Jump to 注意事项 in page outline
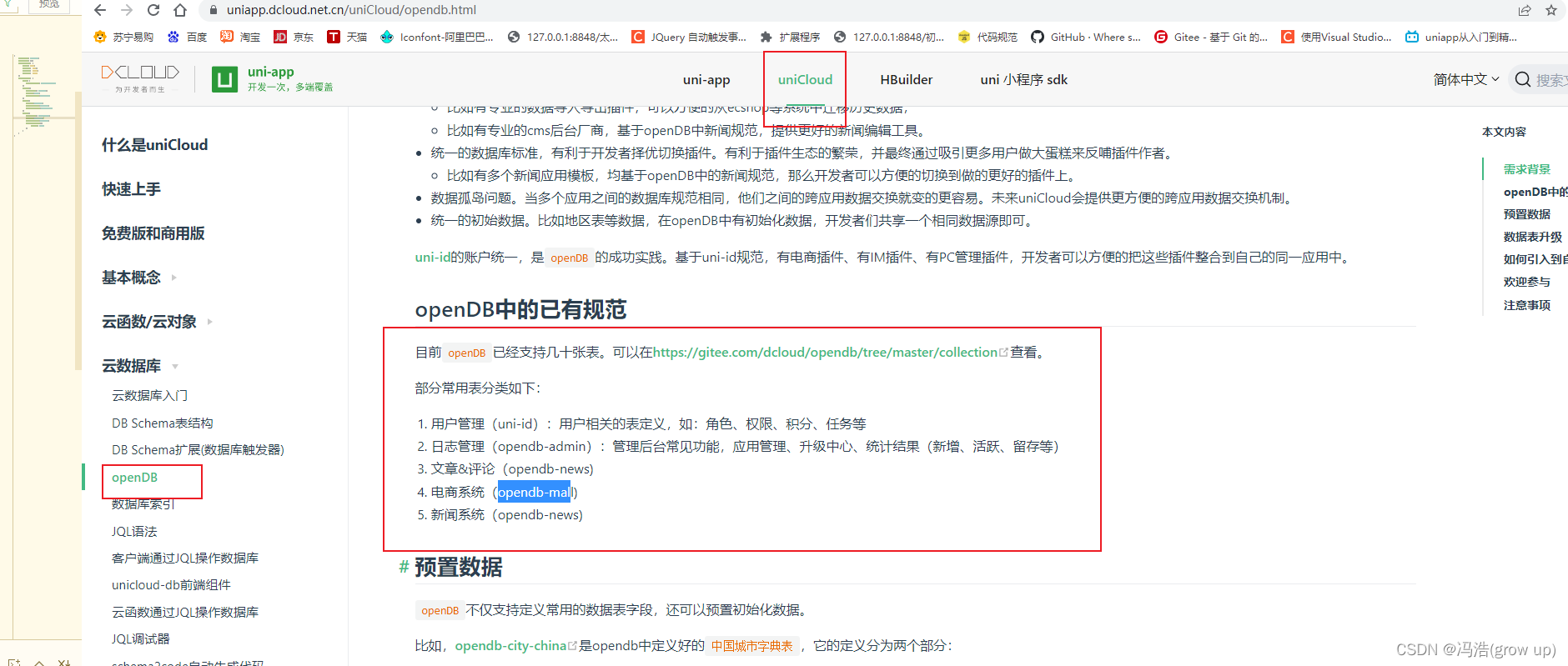This screenshot has height=666, width=1568. (1526, 305)
